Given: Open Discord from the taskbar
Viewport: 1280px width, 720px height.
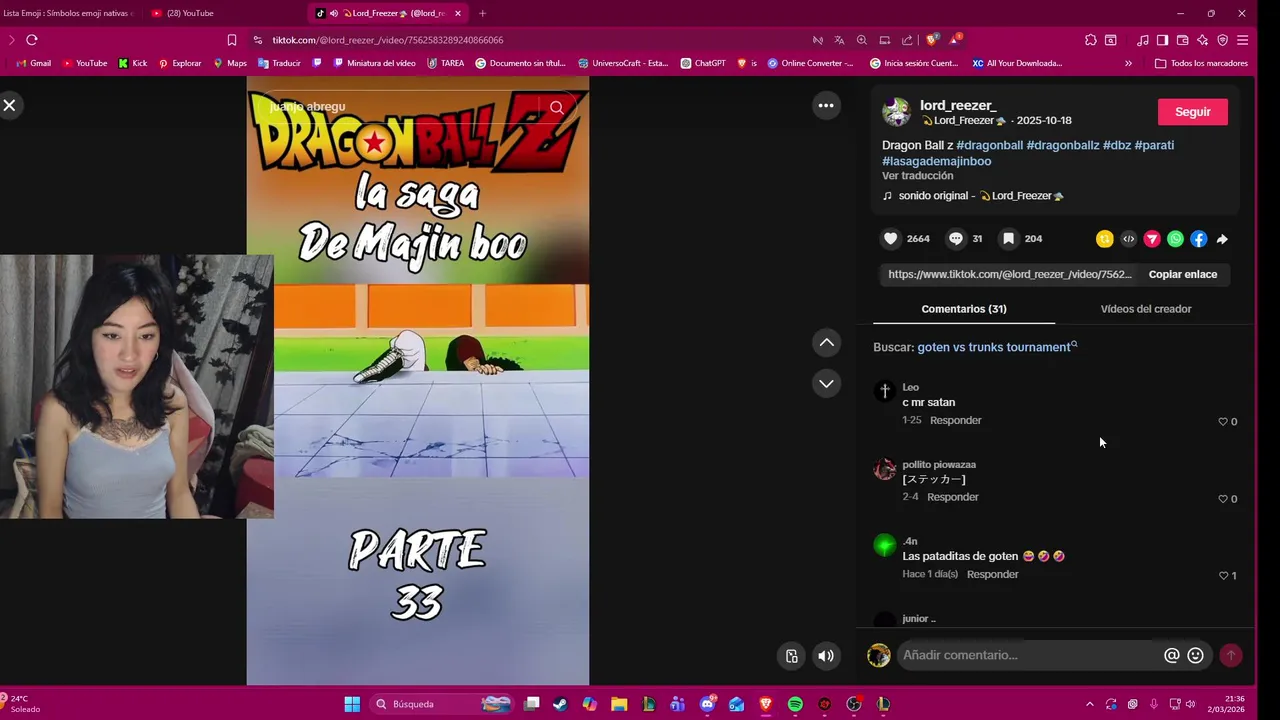Looking at the screenshot, I should coord(708,704).
